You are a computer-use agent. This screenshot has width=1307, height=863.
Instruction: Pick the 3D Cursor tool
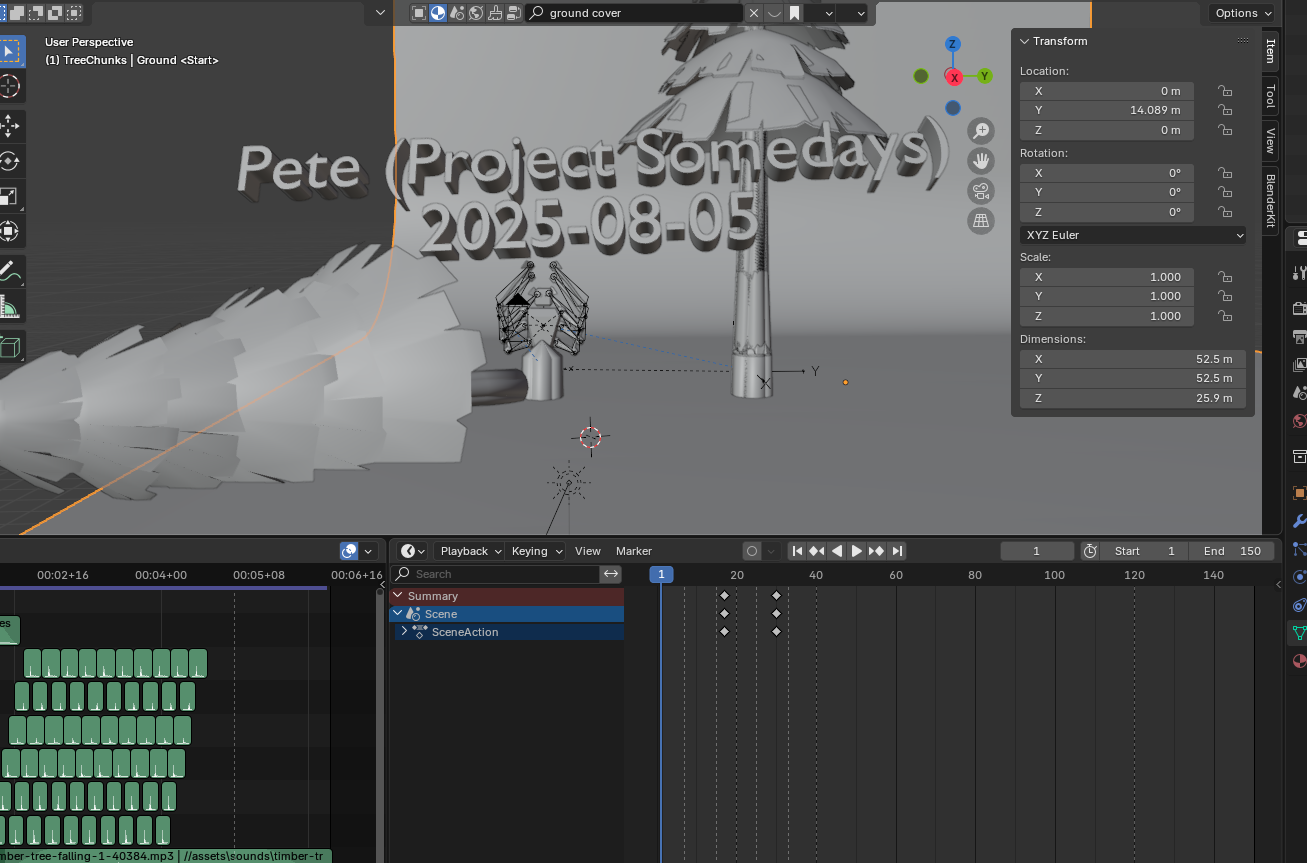pos(9,86)
